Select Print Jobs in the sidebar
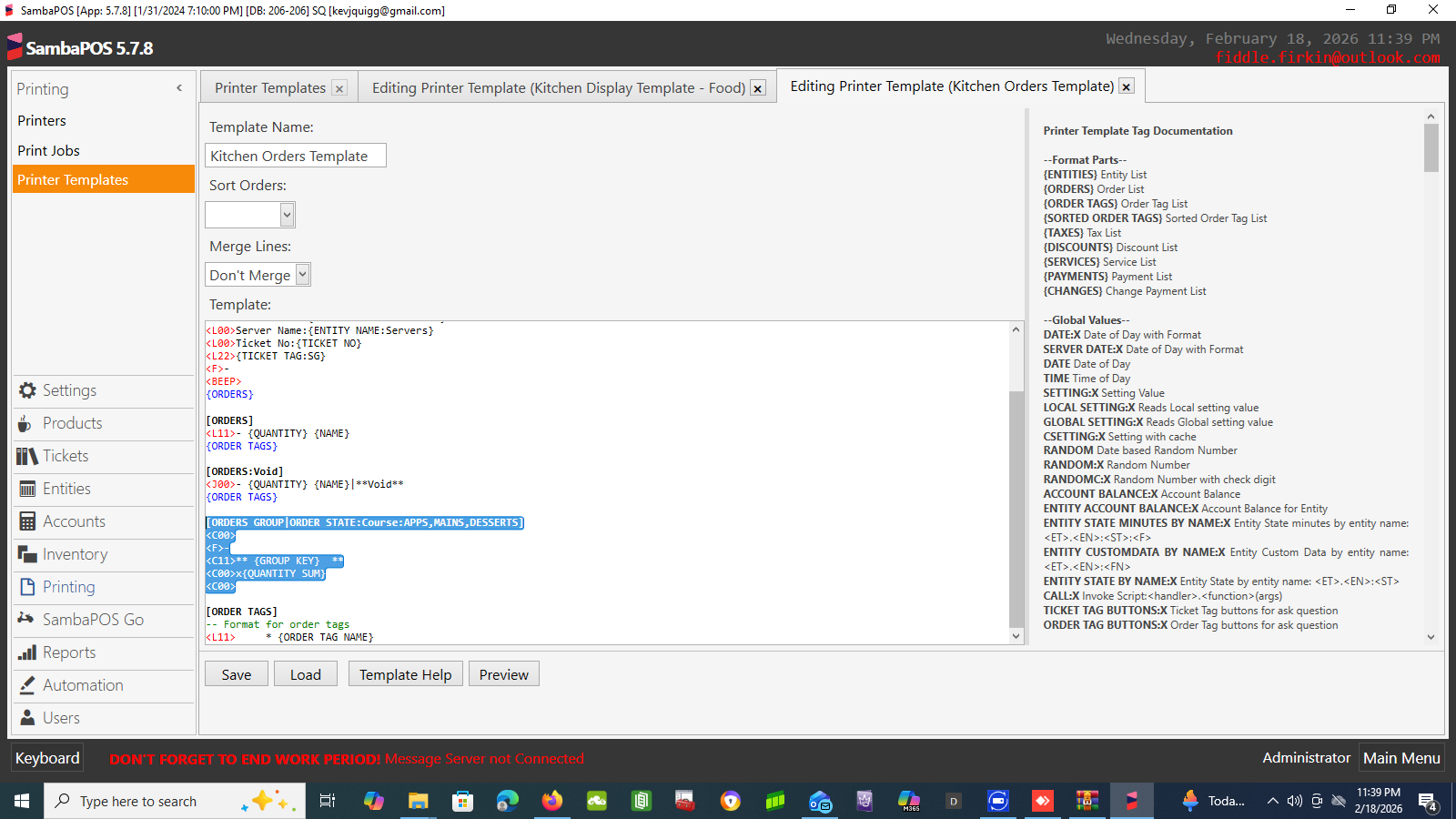Screen dimensions: 1456x819 tap(48, 150)
